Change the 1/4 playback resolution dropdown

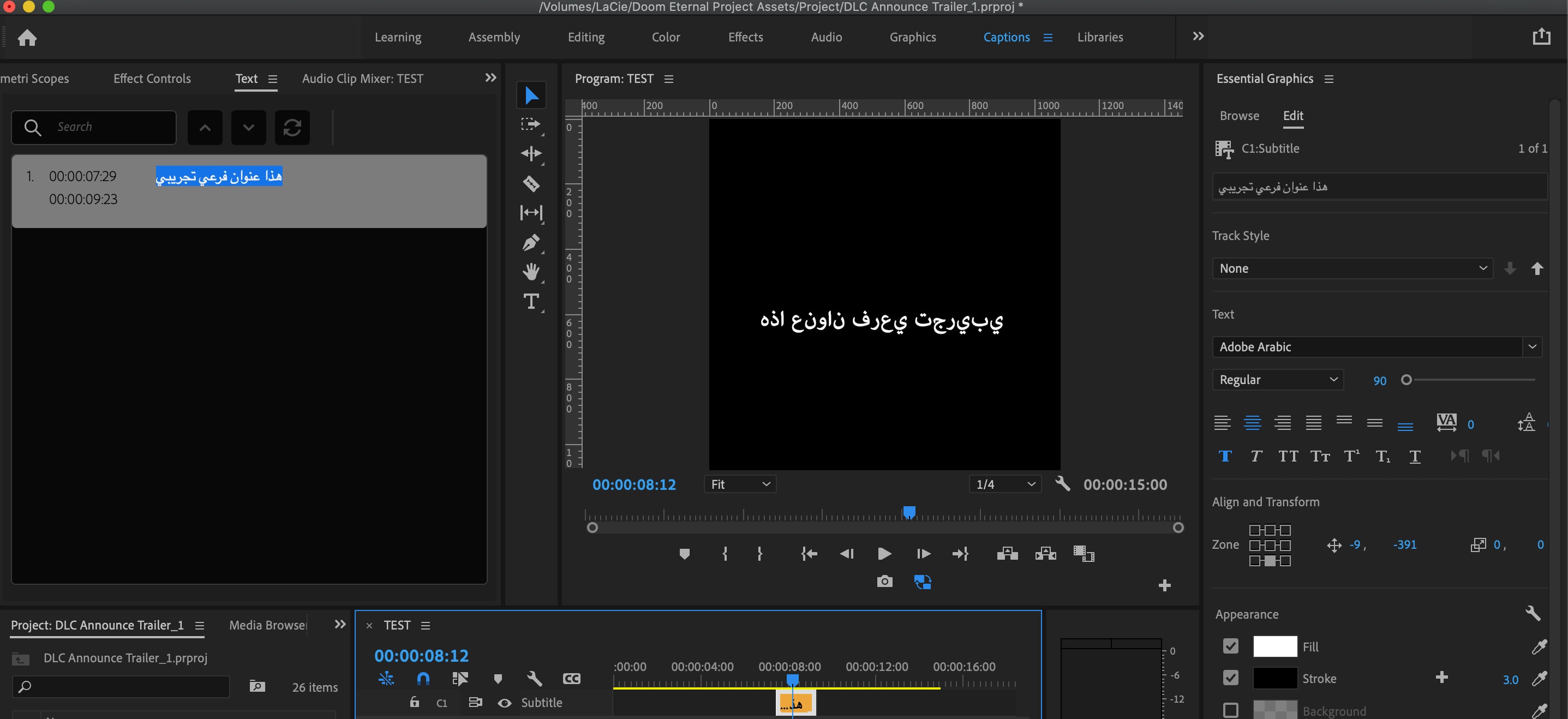(1004, 484)
